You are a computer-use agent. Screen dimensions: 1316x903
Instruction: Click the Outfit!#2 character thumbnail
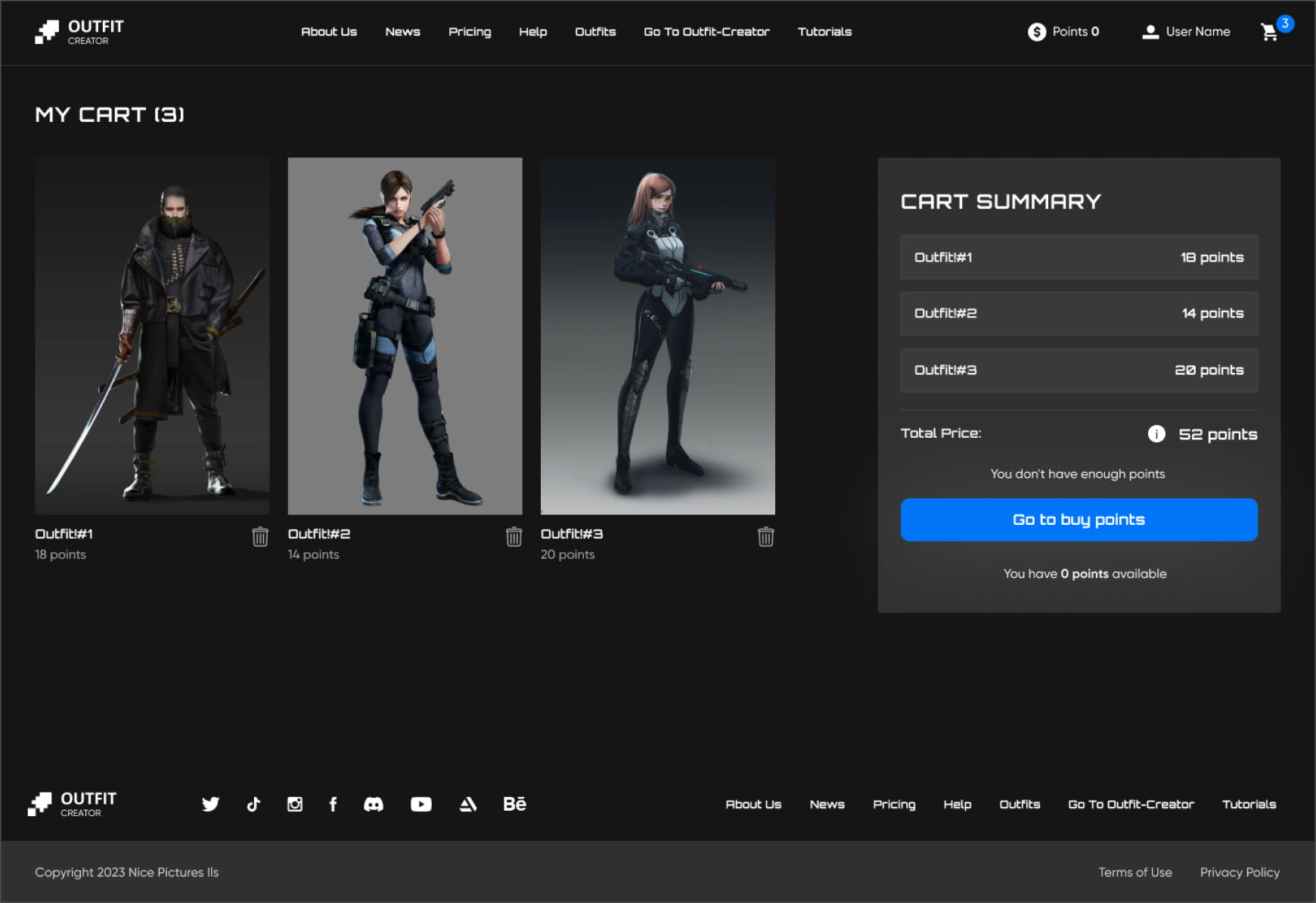click(x=405, y=336)
